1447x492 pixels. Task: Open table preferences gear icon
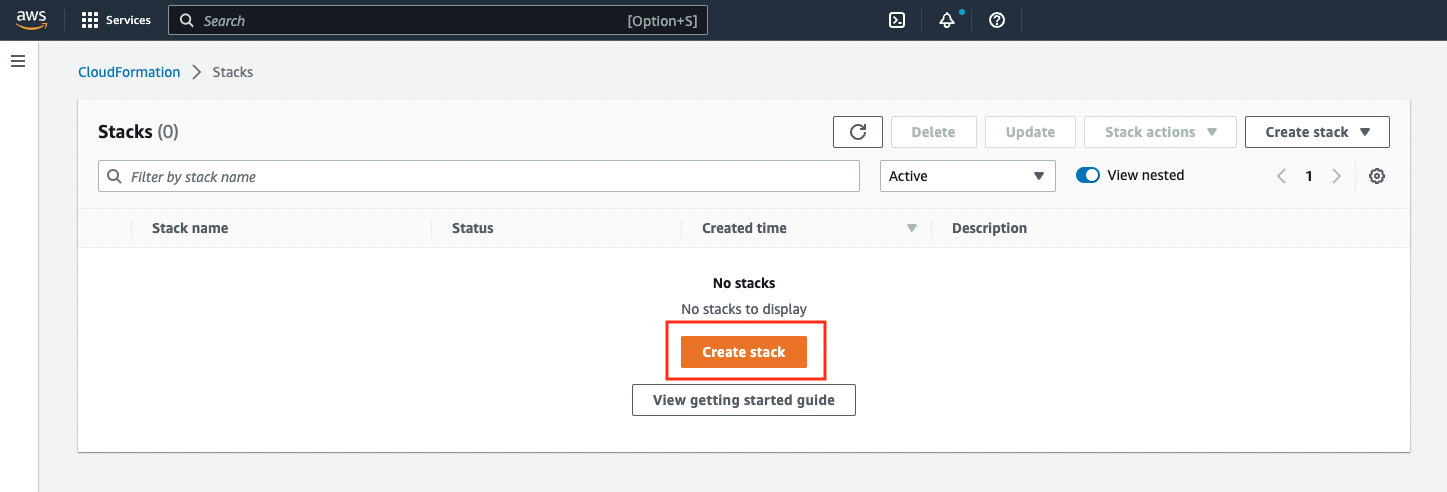[x=1377, y=176]
